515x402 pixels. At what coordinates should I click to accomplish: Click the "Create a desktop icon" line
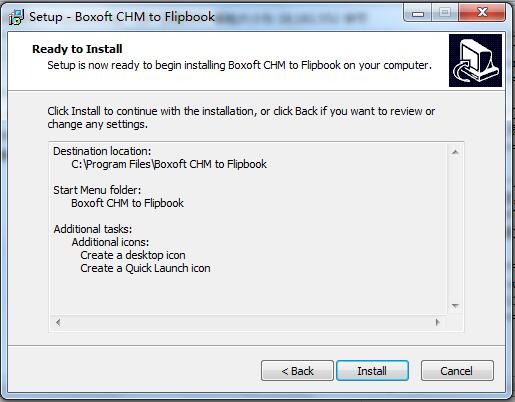pyautogui.click(x=133, y=255)
